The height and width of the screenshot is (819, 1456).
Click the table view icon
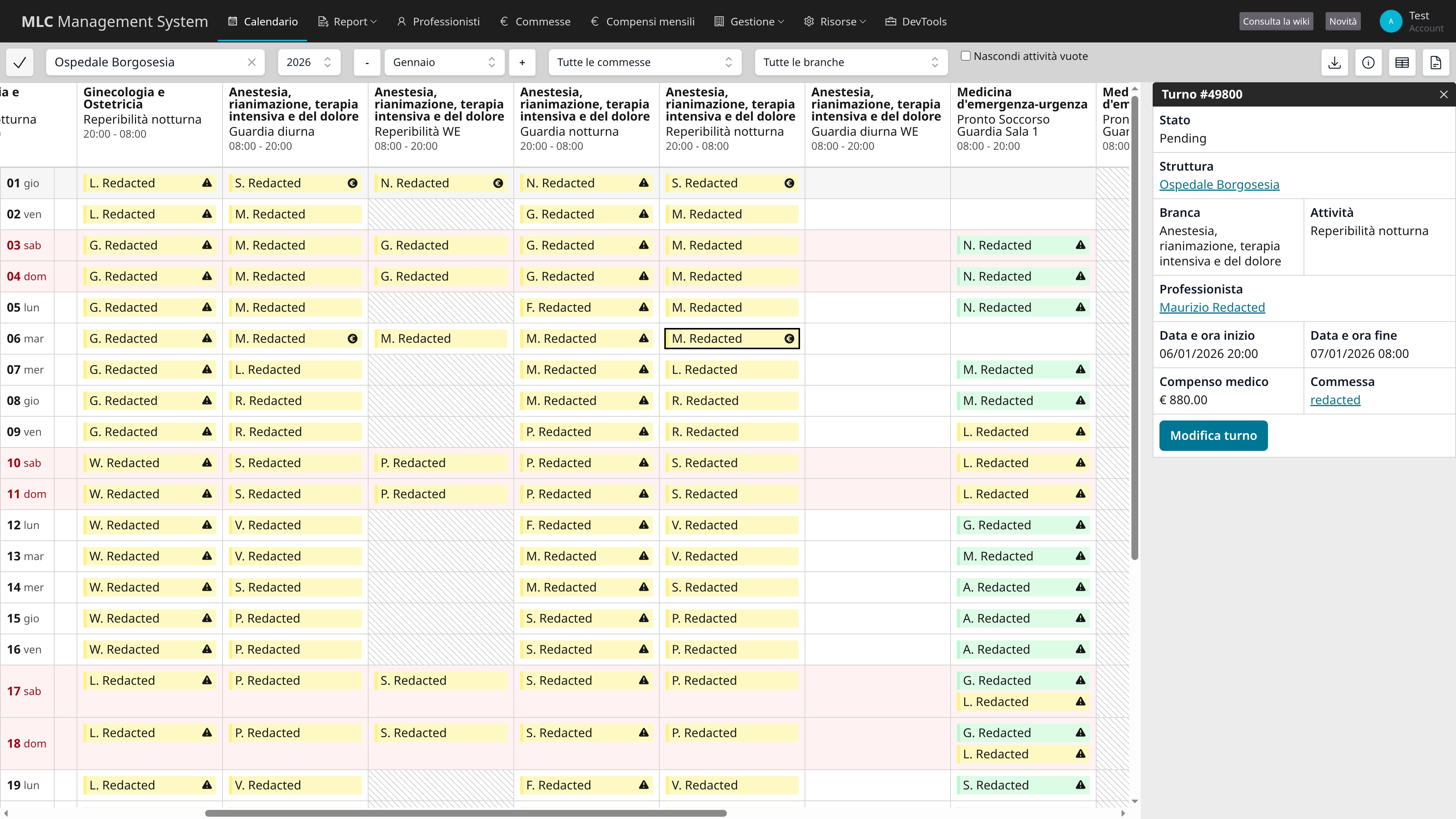coord(1402,62)
